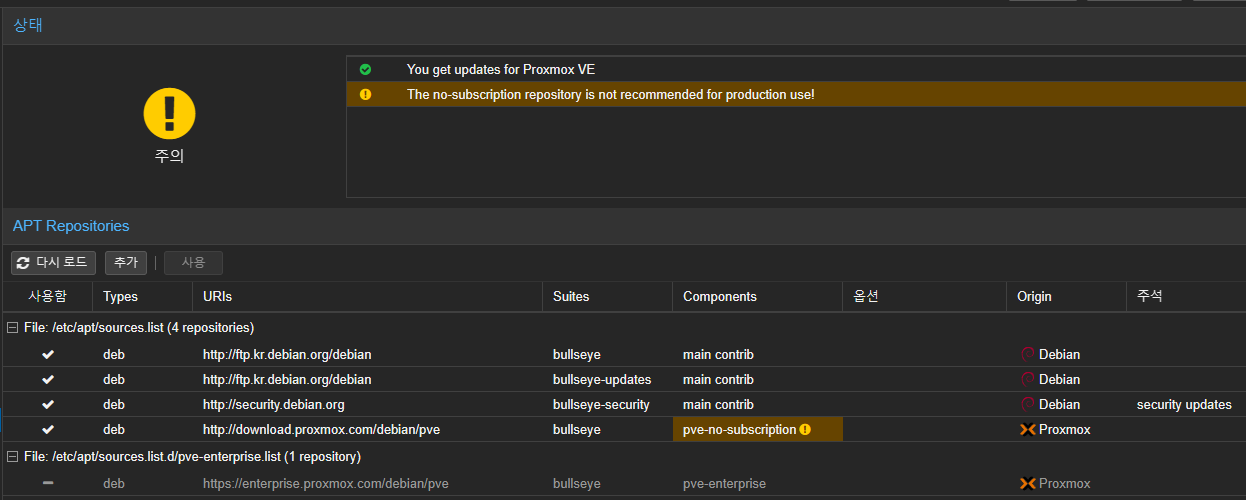Click the large yellow warning status icon

[x=169, y=112]
